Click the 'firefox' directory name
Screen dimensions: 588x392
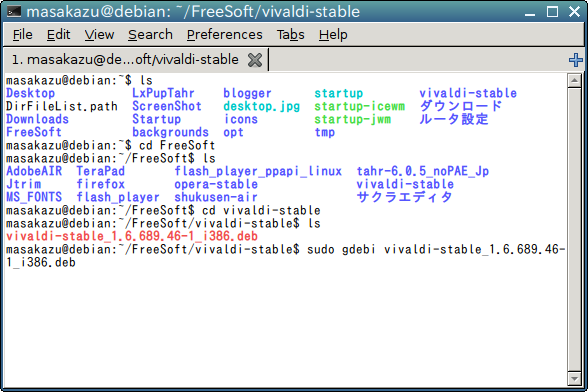100,184
